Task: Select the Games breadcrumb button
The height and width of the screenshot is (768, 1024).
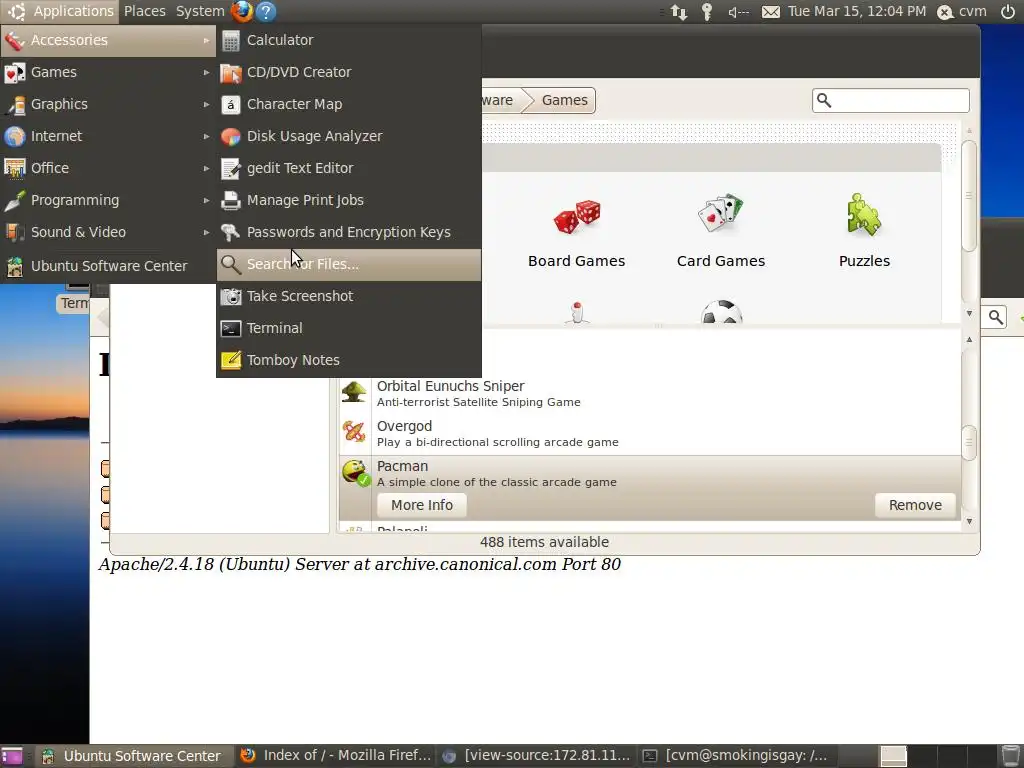Action: [563, 100]
